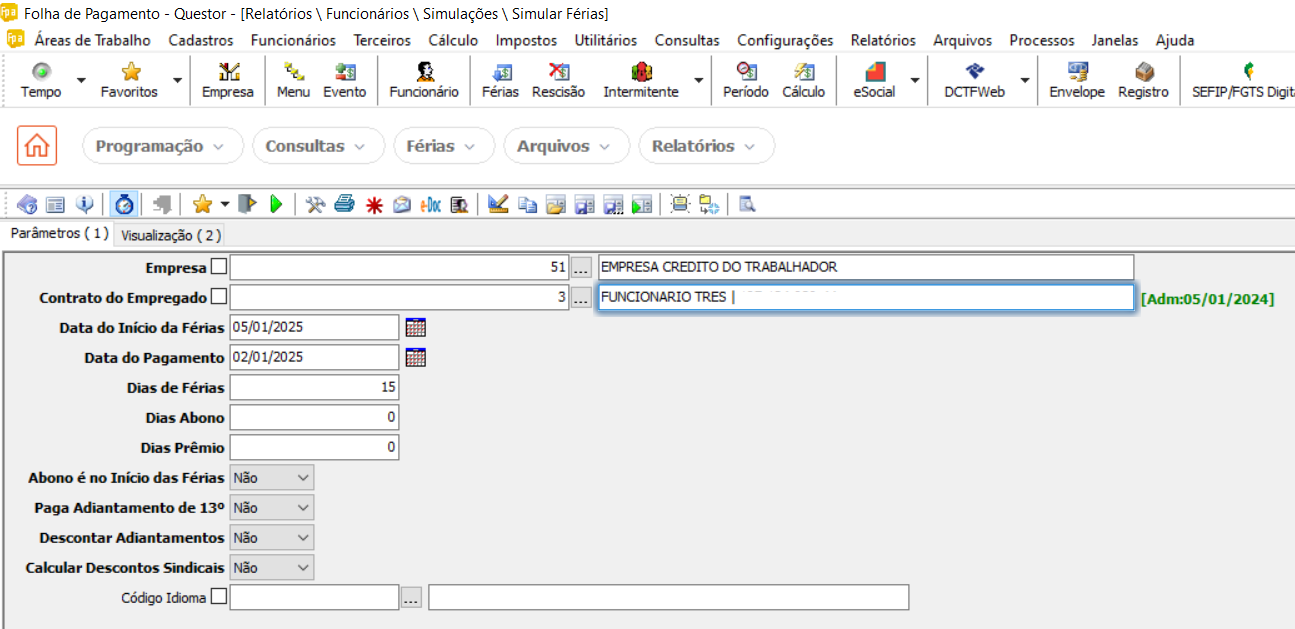Switch to the Visualização (2) tab
The image size is (1295, 629).
(x=169, y=235)
